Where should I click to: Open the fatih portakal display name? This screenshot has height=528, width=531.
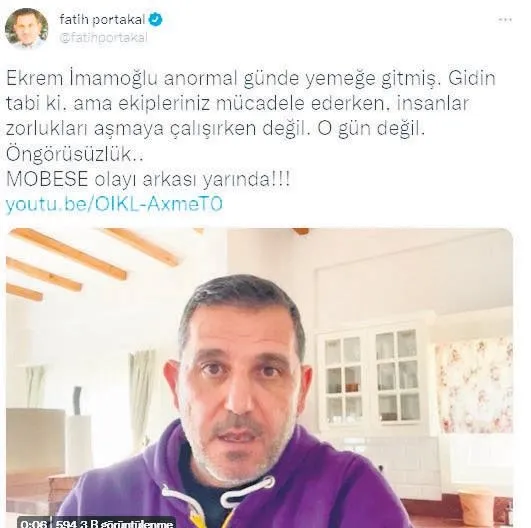click(x=102, y=19)
